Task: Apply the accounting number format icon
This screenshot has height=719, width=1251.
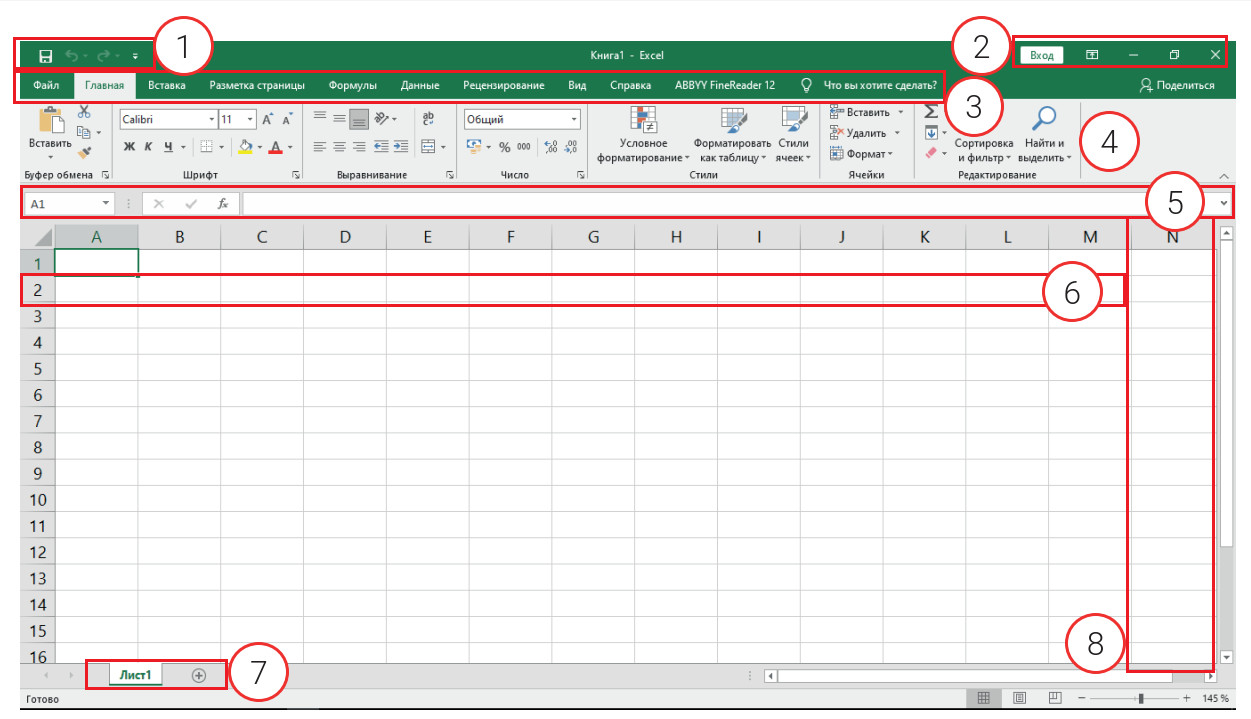Action: click(474, 147)
